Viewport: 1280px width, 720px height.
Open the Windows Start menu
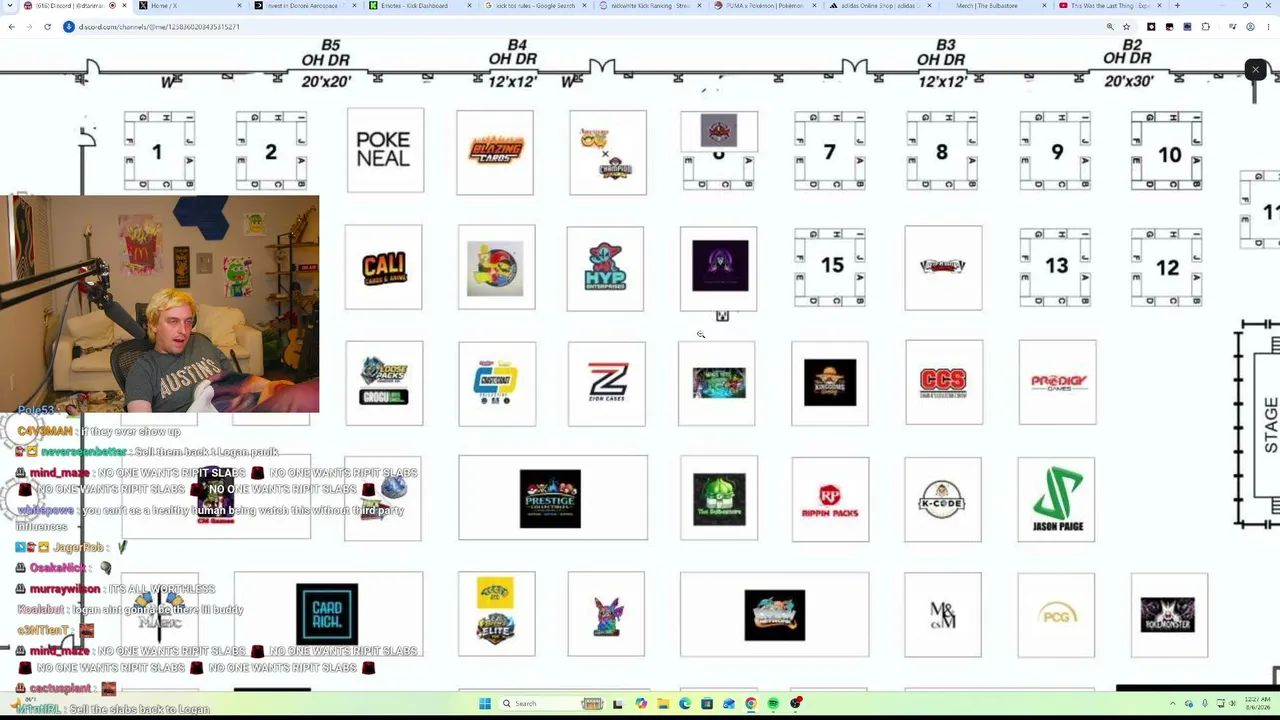tap(485, 704)
